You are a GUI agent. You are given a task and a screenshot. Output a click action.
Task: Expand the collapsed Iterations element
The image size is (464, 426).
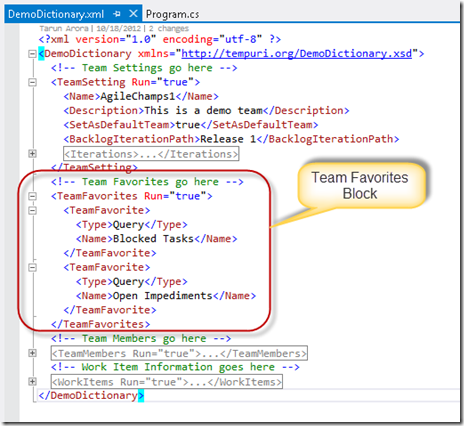(x=32, y=154)
